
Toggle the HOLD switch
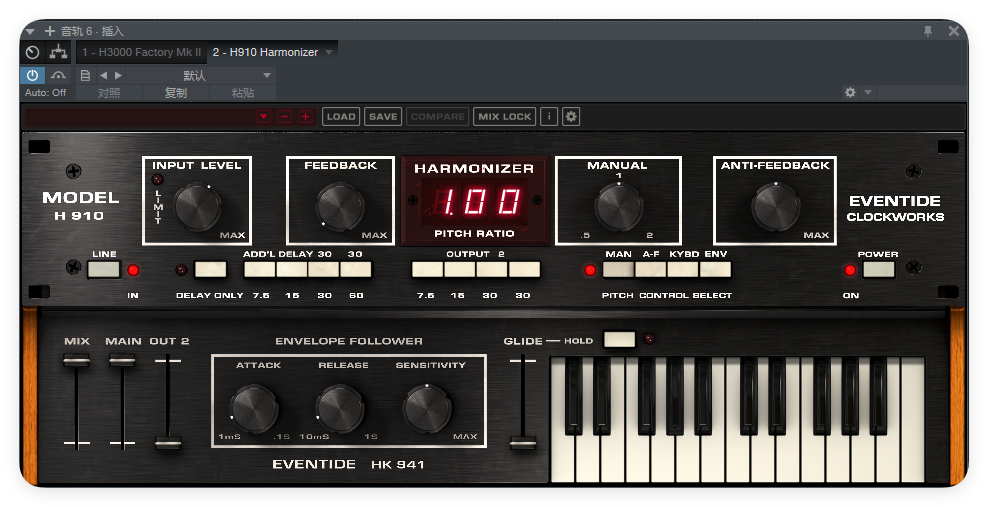619,339
